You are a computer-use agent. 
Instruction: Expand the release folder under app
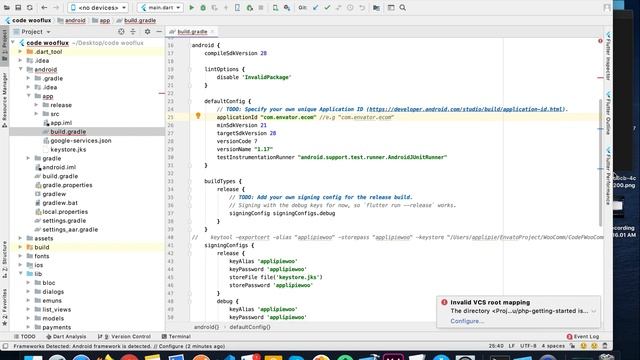(x=36, y=105)
